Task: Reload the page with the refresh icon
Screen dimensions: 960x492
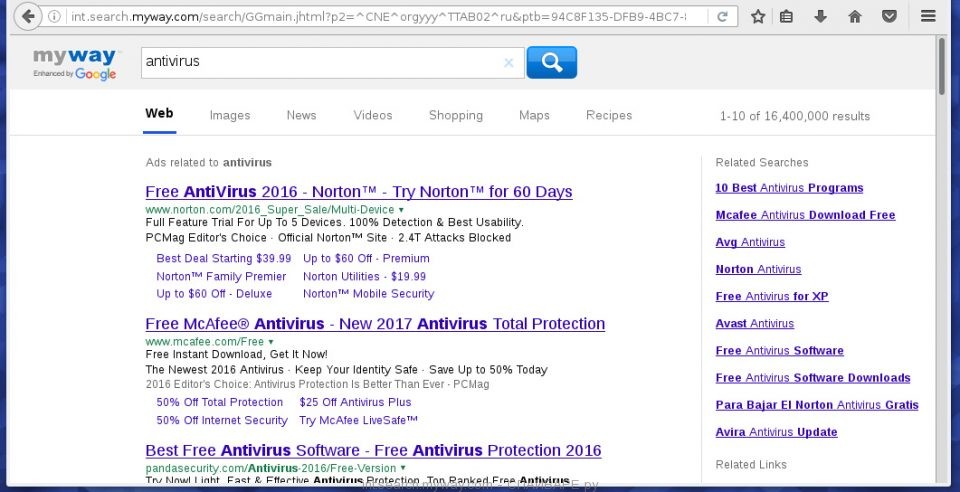Action: click(x=723, y=17)
